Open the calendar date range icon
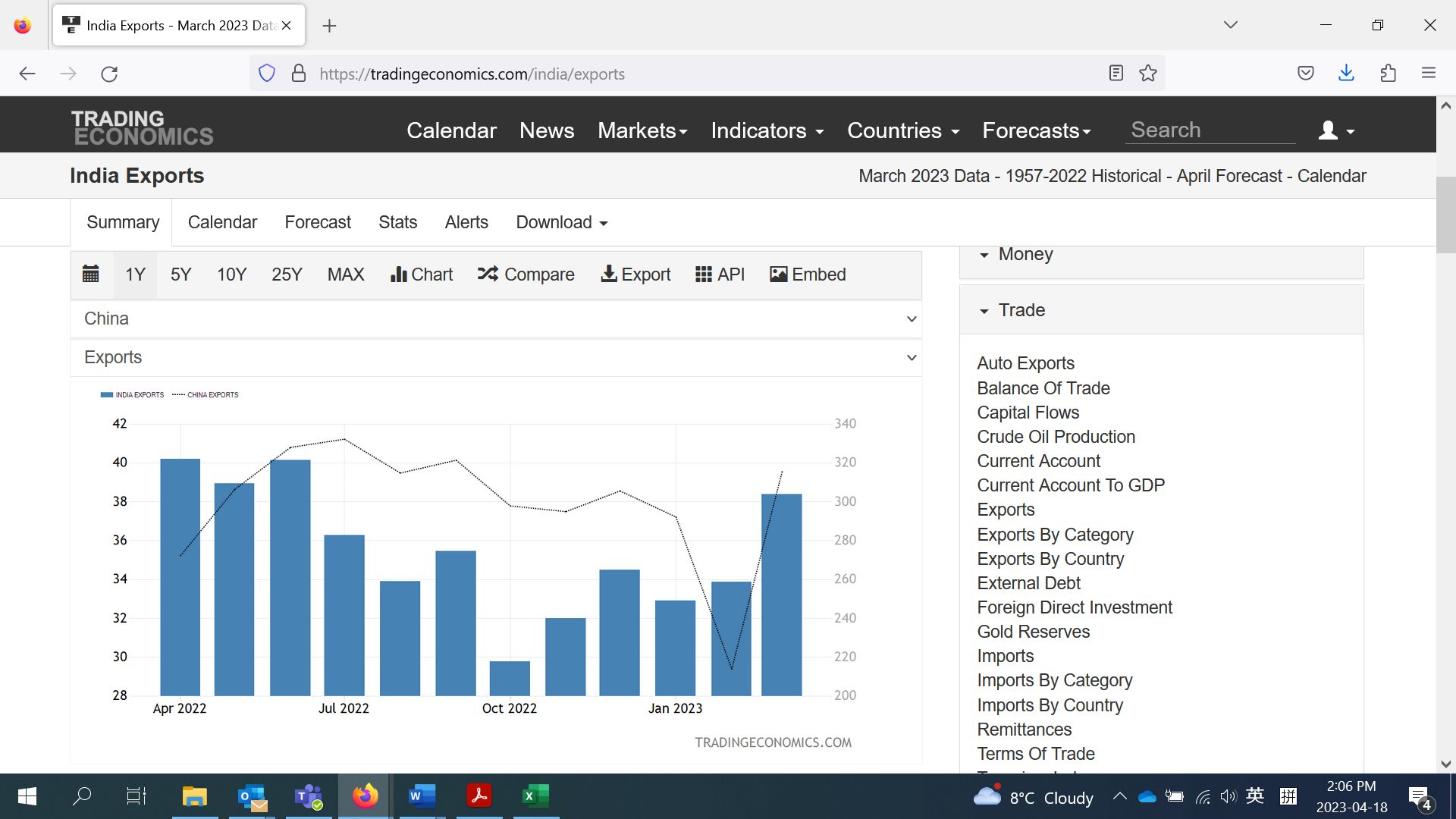The height and width of the screenshot is (819, 1456). pyautogui.click(x=90, y=275)
